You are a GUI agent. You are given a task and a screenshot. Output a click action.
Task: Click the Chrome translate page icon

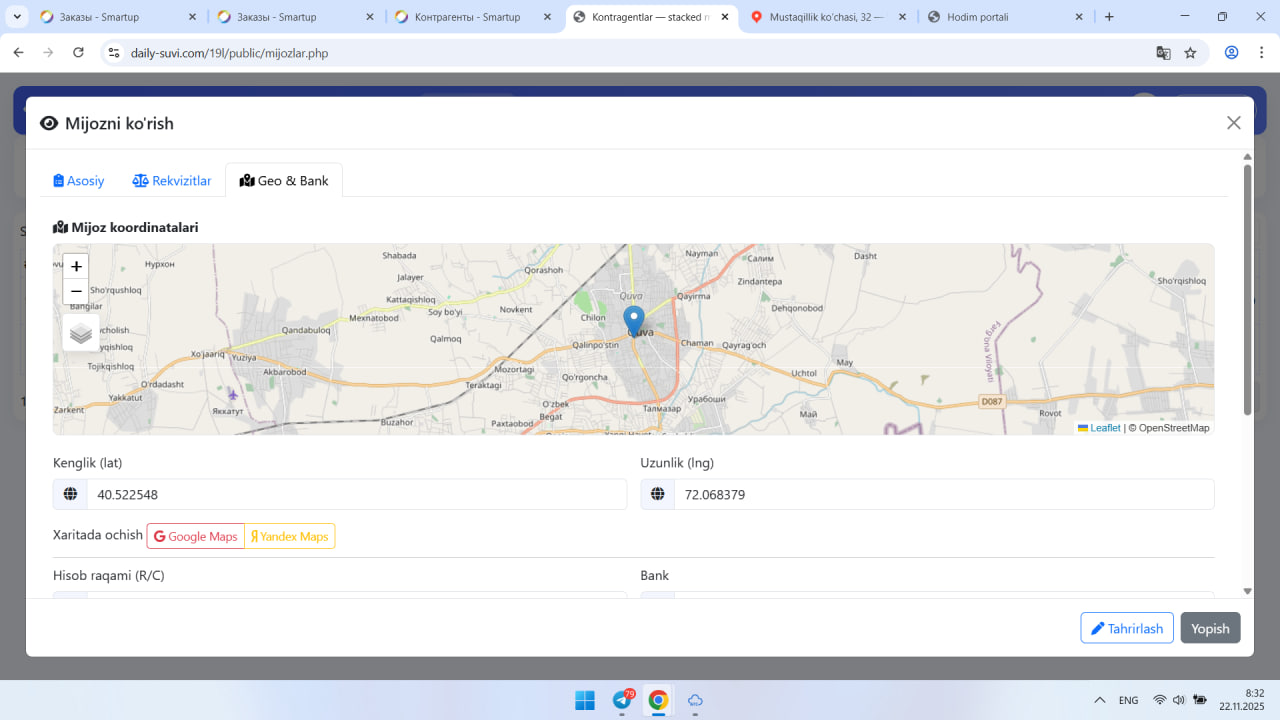pos(1163,53)
